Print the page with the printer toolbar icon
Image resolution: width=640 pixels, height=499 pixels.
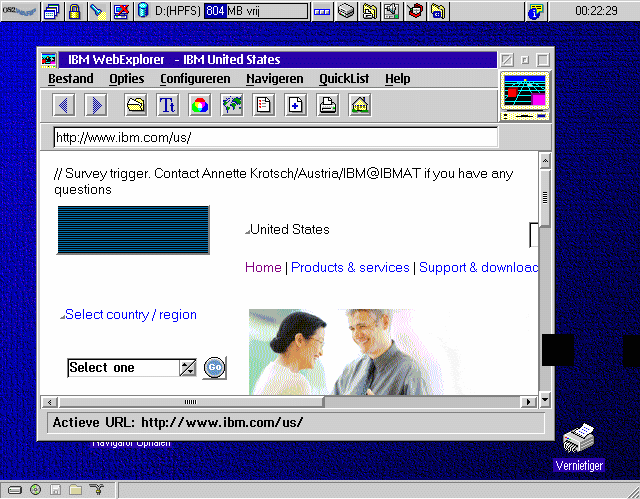[327, 105]
